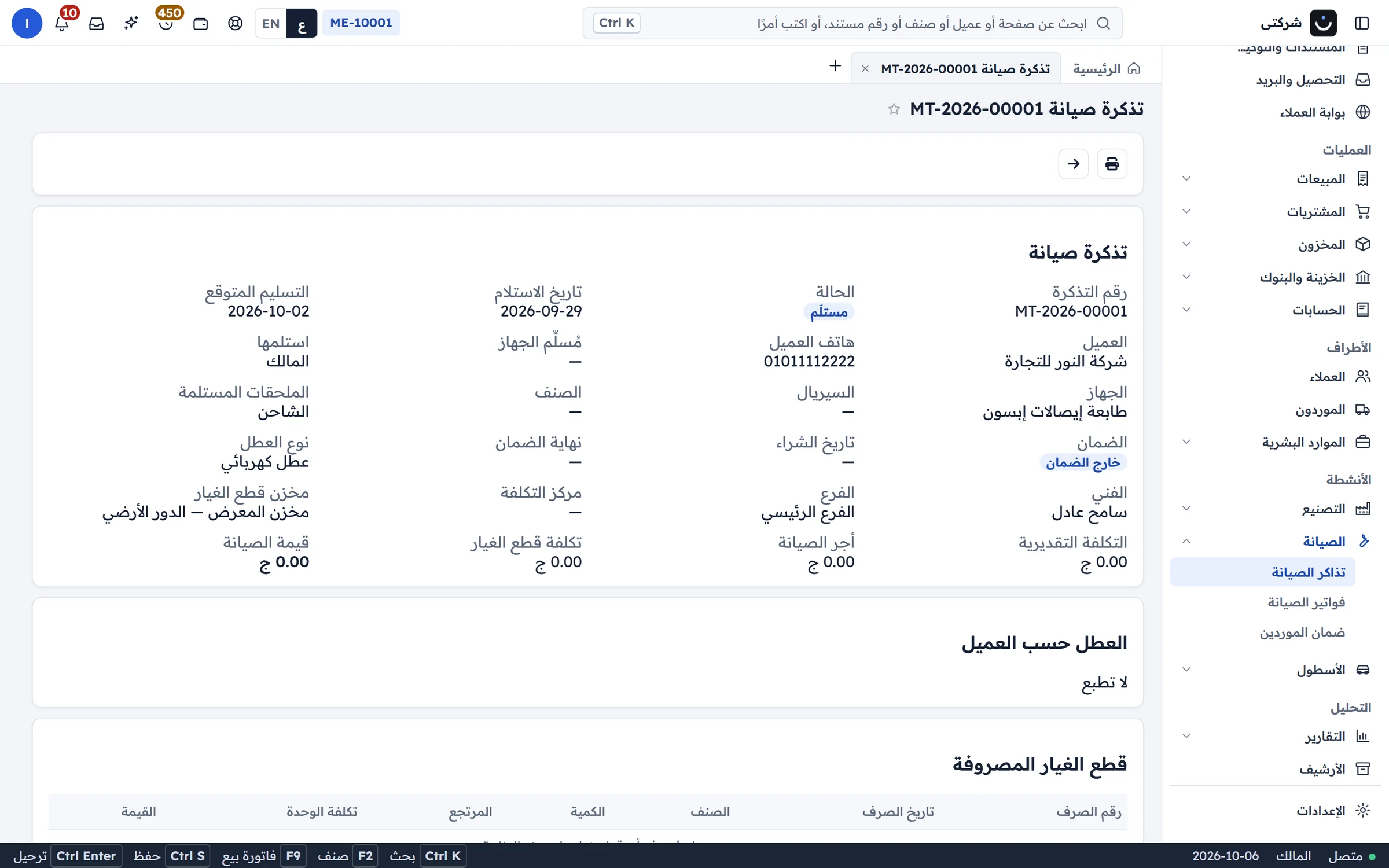Open the home icon الرئيسية tab

(1107, 69)
